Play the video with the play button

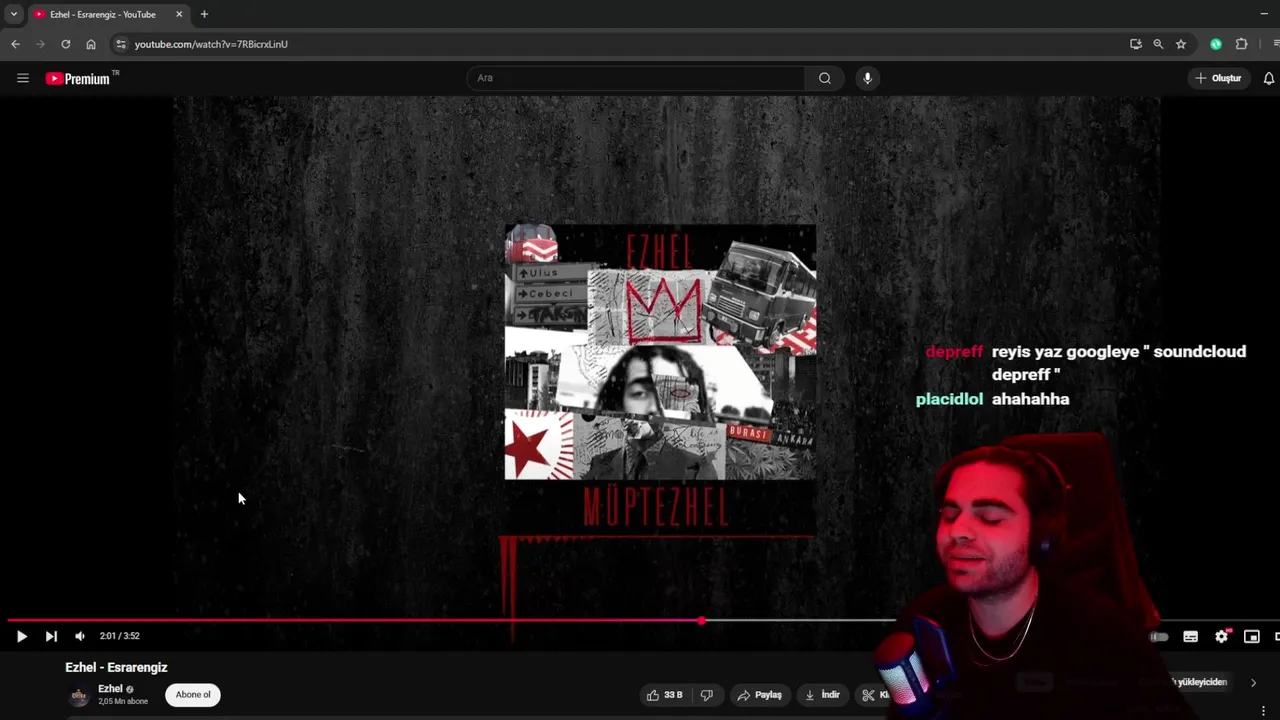click(21, 636)
